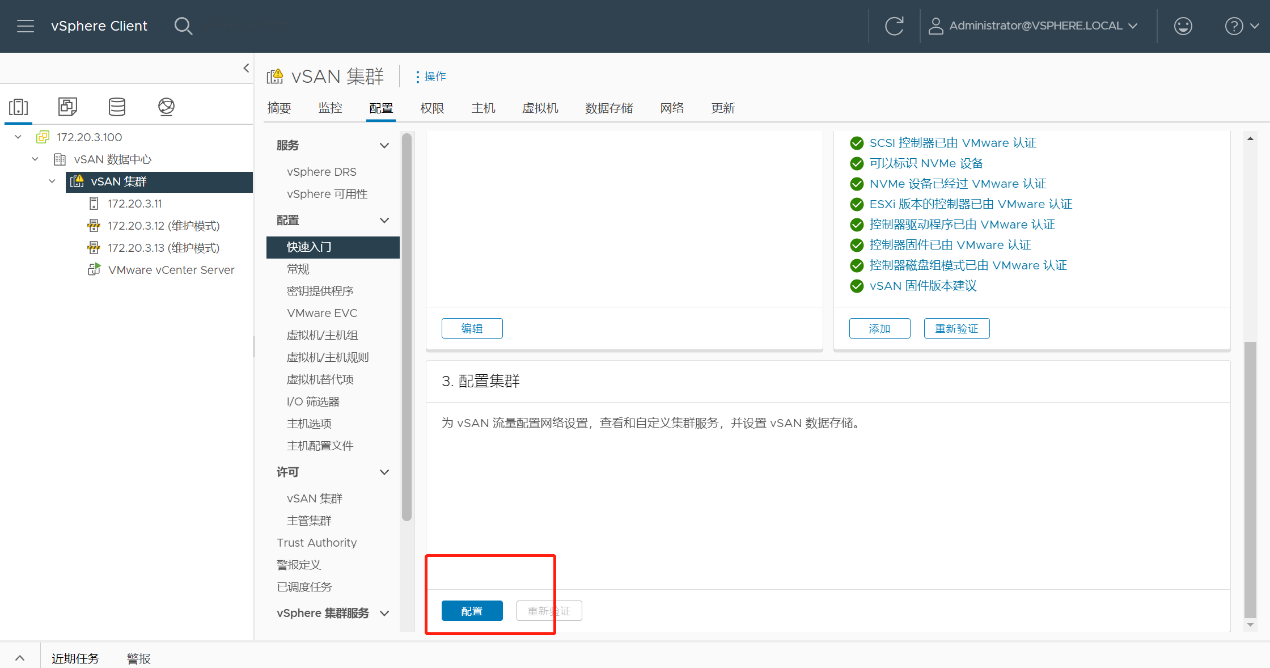This screenshot has width=1270, height=668.
Task: Collapse the 许可 section
Action: pos(384,472)
